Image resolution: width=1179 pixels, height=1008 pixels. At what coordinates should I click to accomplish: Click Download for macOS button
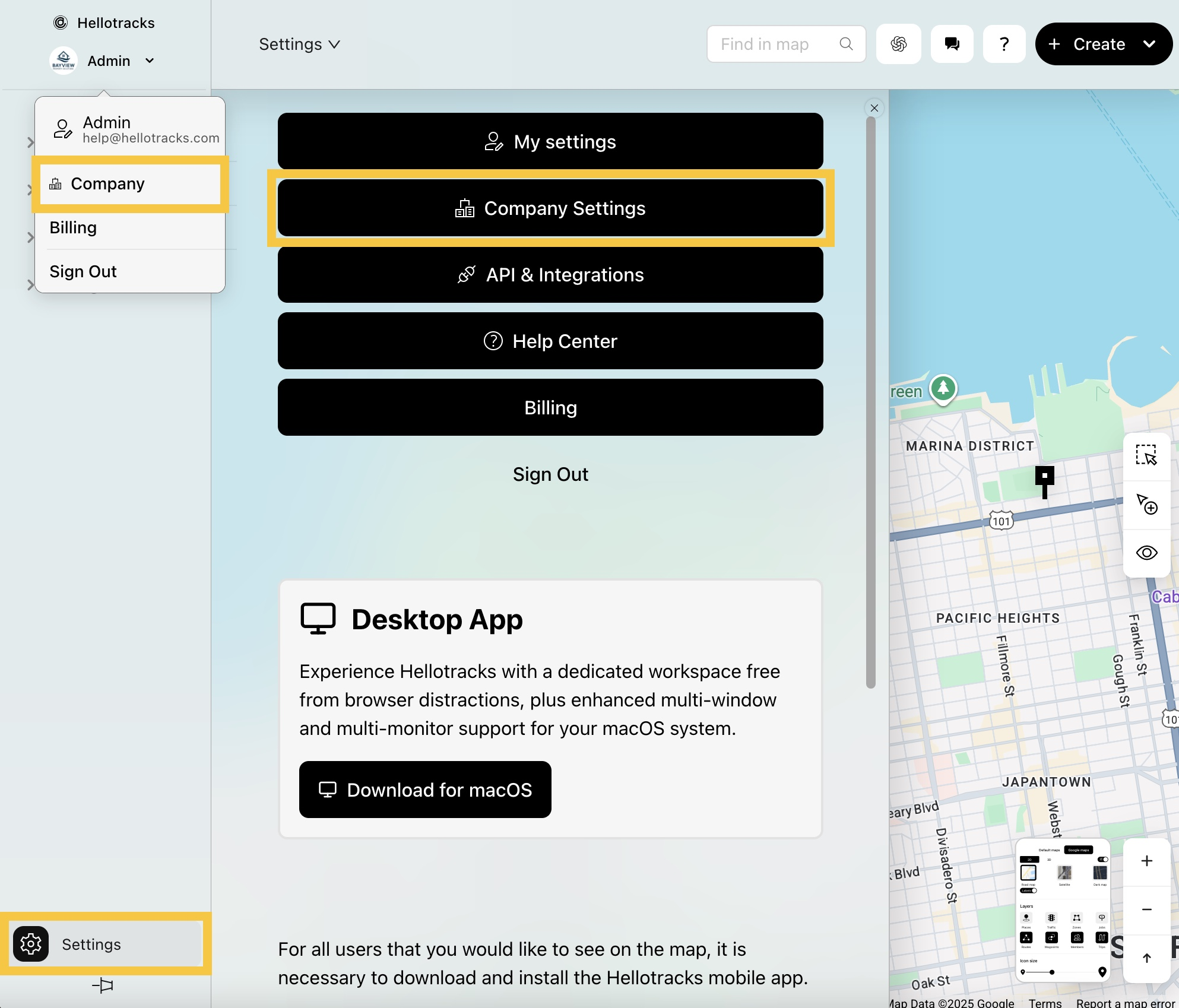tap(425, 790)
